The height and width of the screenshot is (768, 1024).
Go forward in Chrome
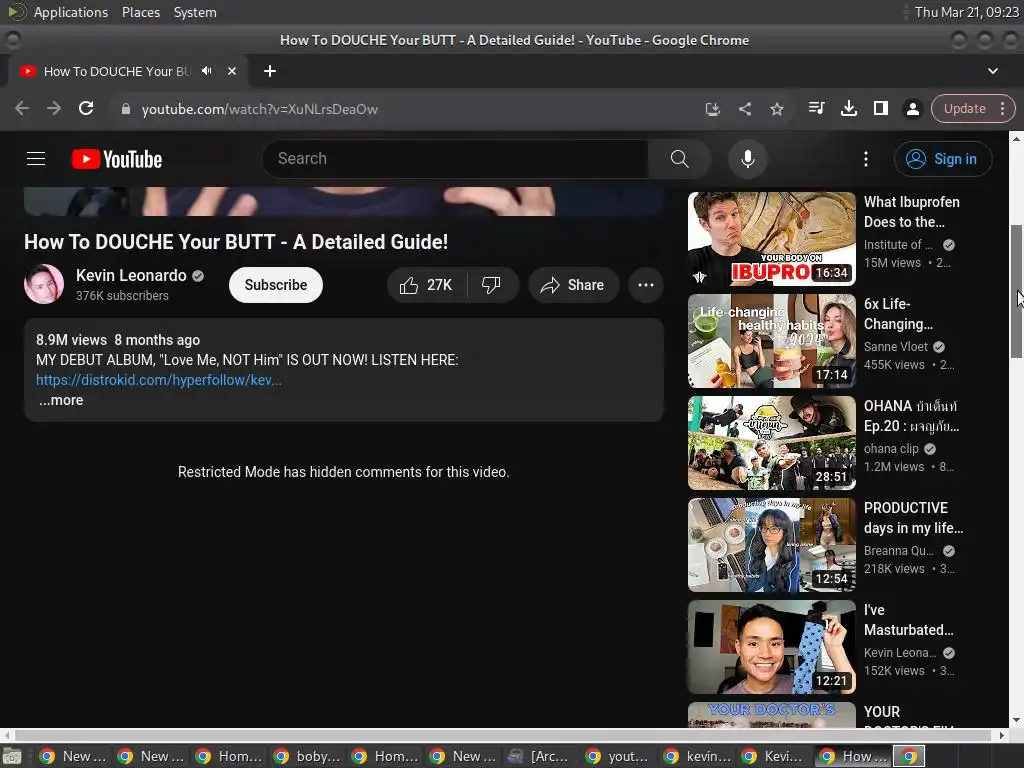[54, 108]
